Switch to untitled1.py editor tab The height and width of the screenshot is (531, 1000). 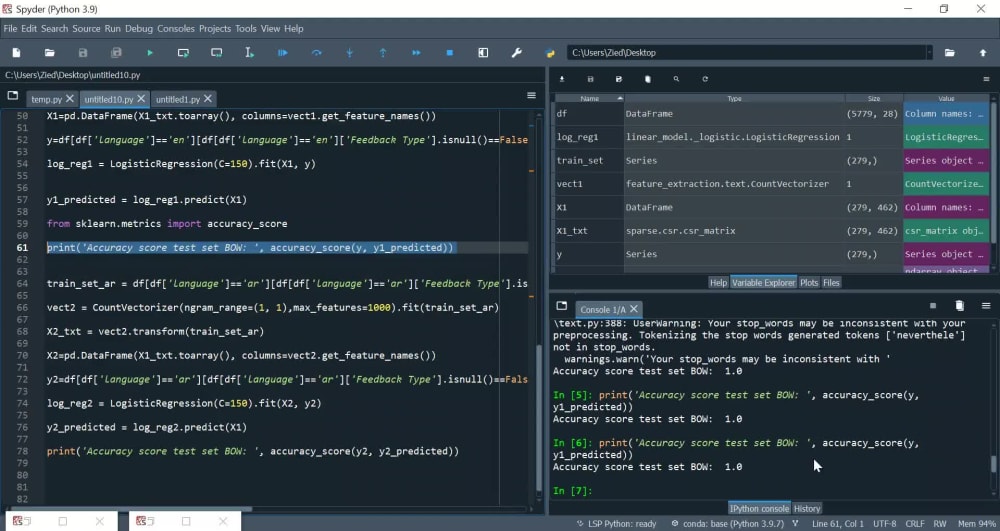coord(178,99)
